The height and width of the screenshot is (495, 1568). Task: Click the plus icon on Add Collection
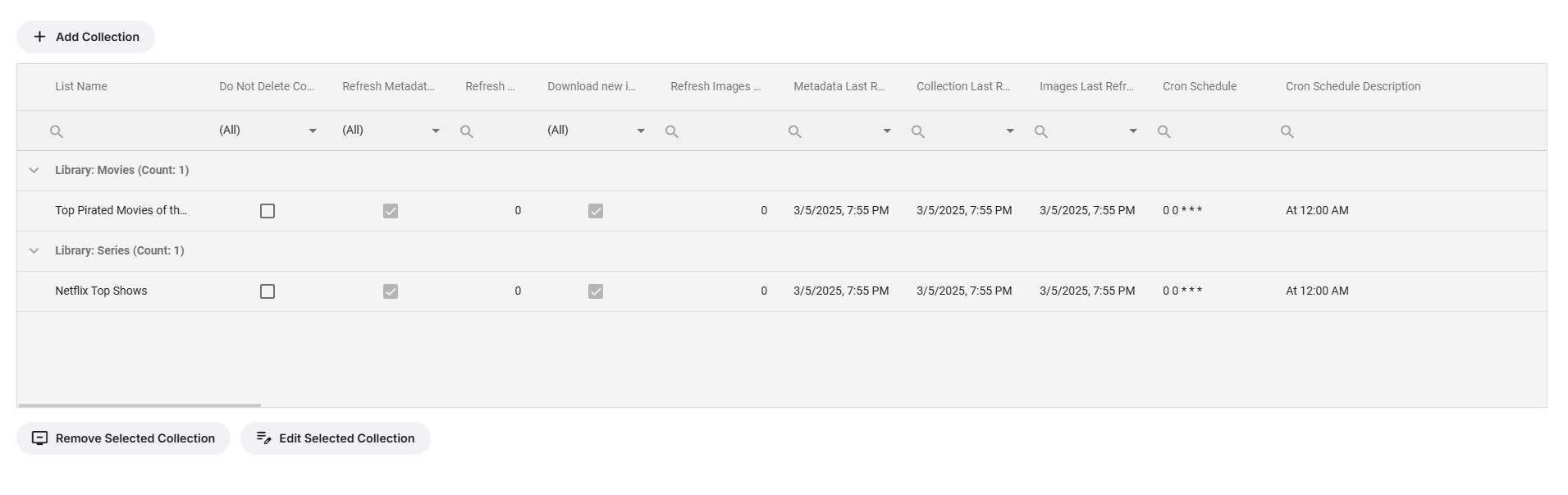point(39,37)
